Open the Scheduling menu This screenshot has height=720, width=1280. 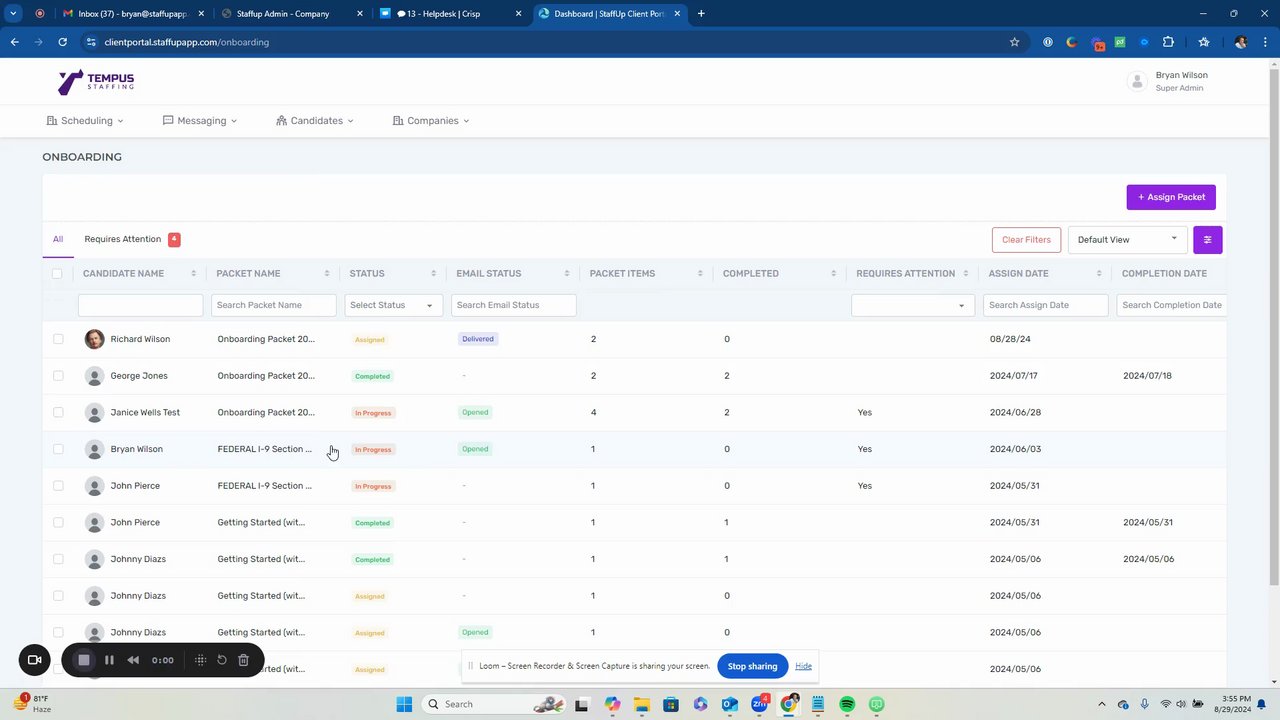pyautogui.click(x=85, y=121)
